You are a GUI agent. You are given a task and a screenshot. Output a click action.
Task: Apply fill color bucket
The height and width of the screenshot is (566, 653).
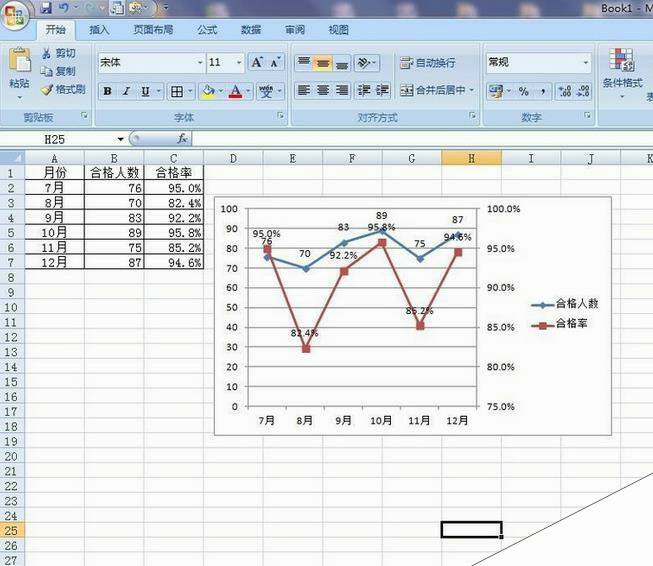208,91
